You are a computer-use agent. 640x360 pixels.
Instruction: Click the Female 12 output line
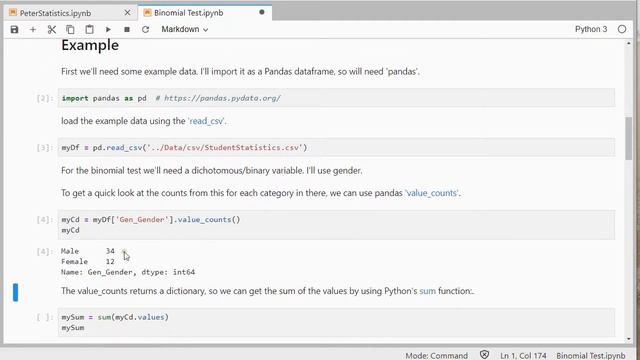[x=88, y=262]
